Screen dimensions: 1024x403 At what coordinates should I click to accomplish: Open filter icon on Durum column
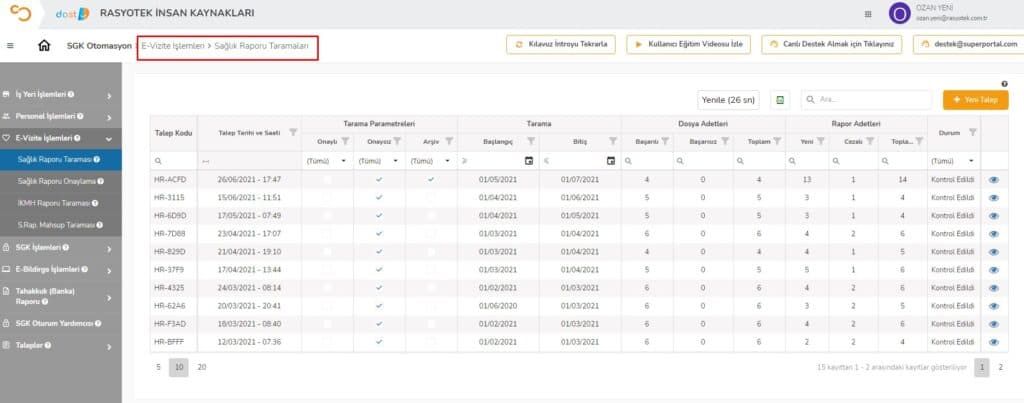click(x=972, y=132)
